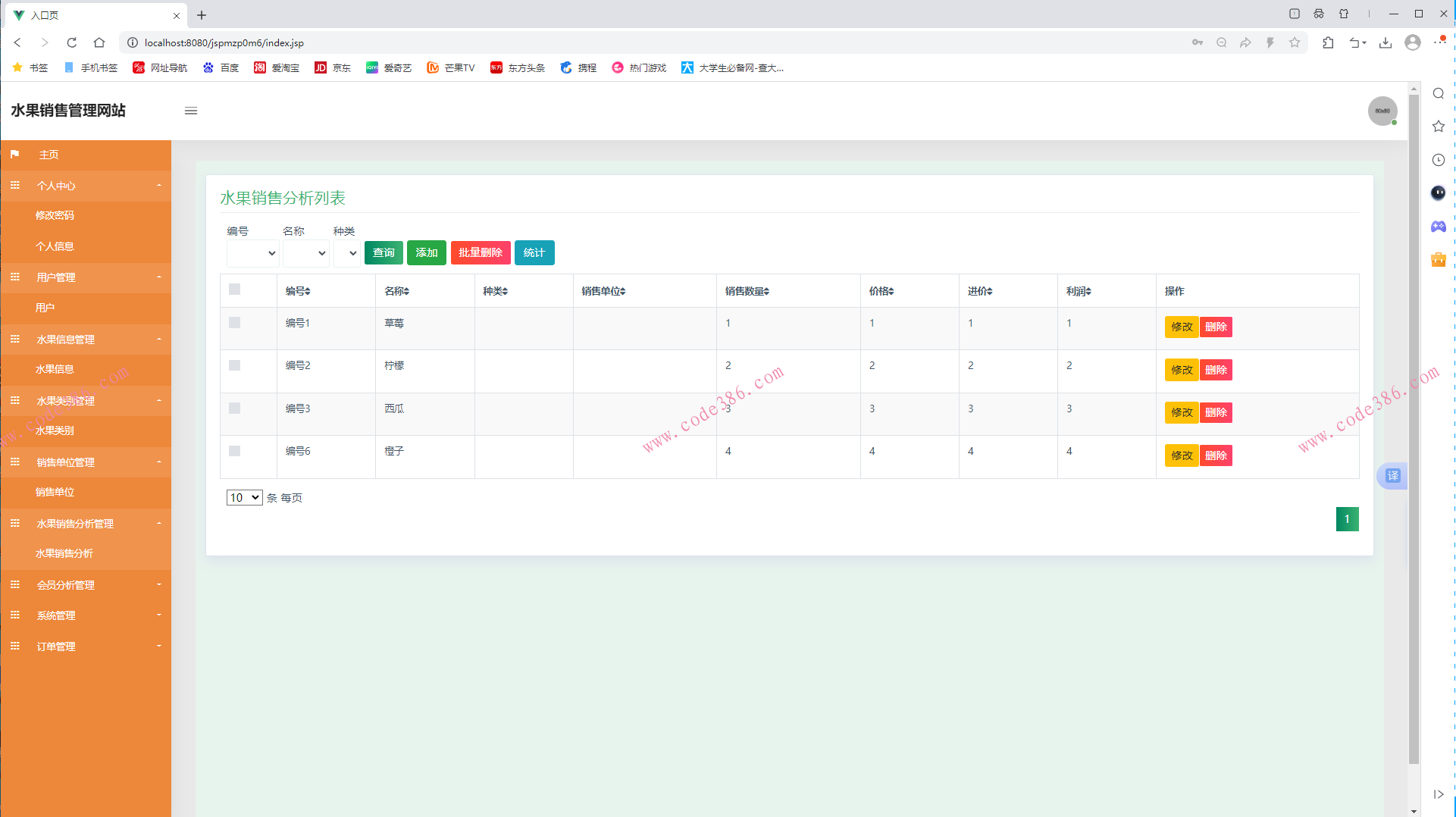Screen dimensions: 1456x817
Task: Open 水果销售分析 sidebar menu item
Action: [64, 554]
